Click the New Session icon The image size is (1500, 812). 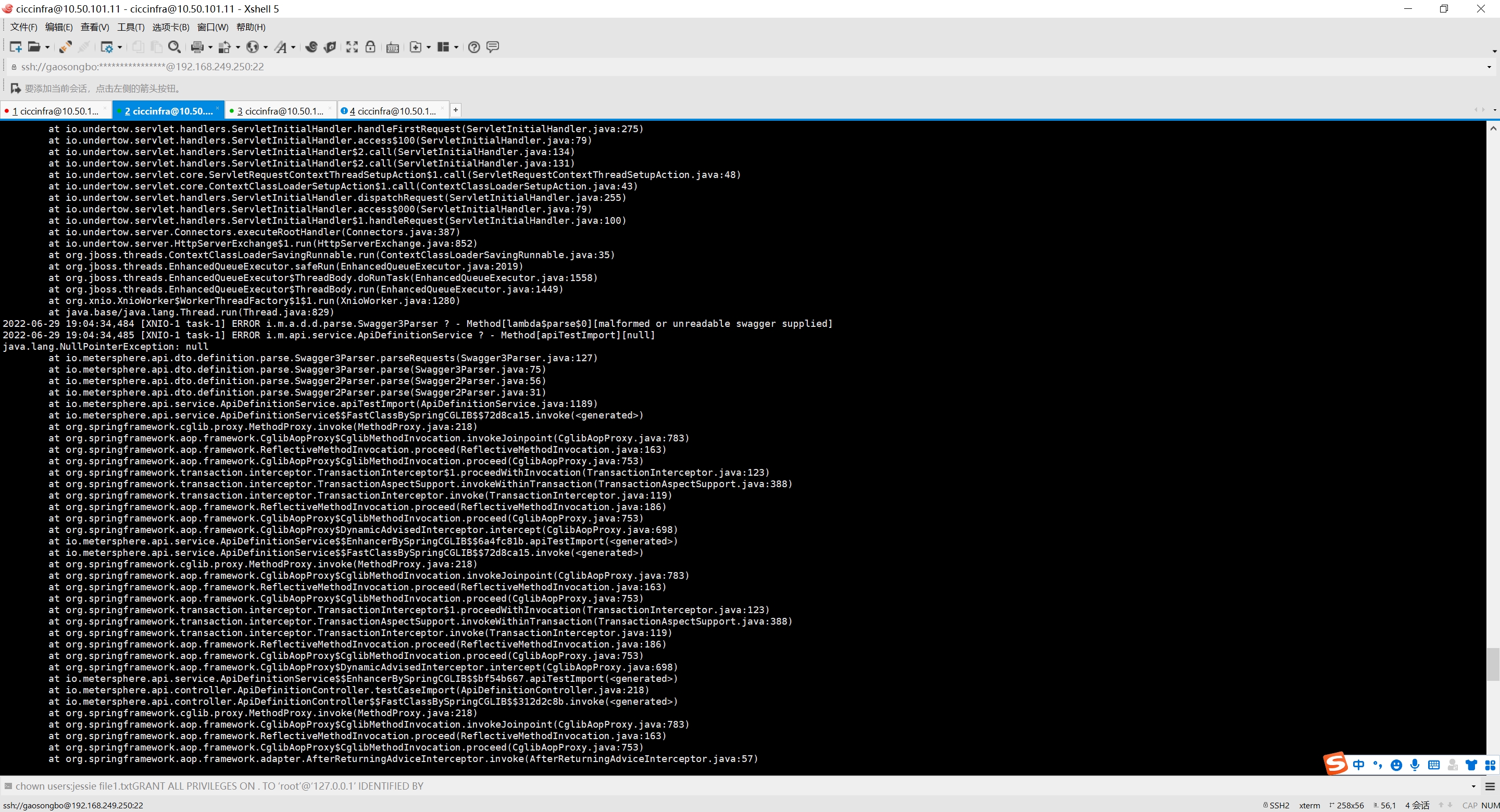(16, 47)
